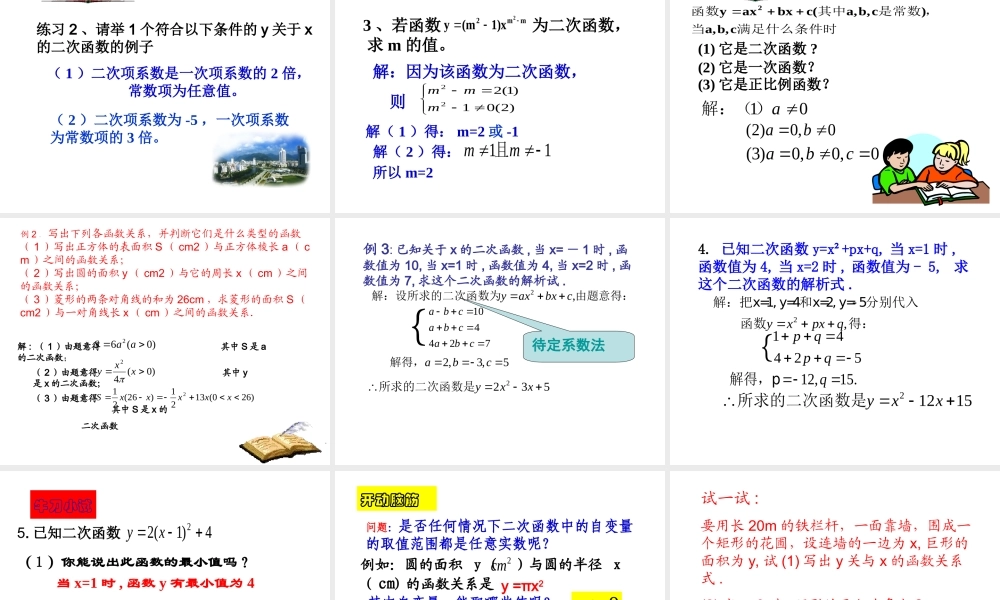Click the equation '4+2p+q=-5'
Viewport: 1000px width, 600px height.
pos(818,358)
